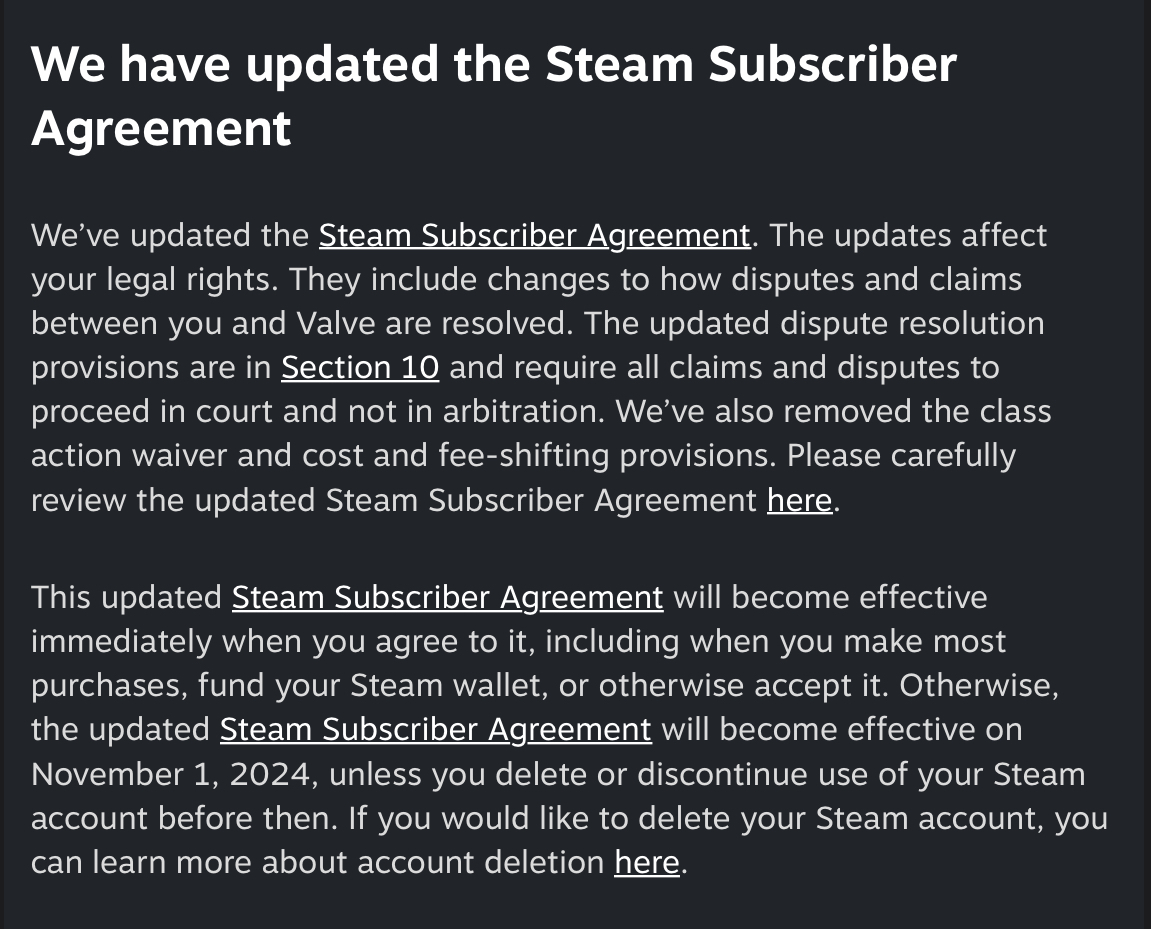This screenshot has width=1151, height=929.
Task: Click the "November 1, 2024" date text
Action: pos(170,774)
